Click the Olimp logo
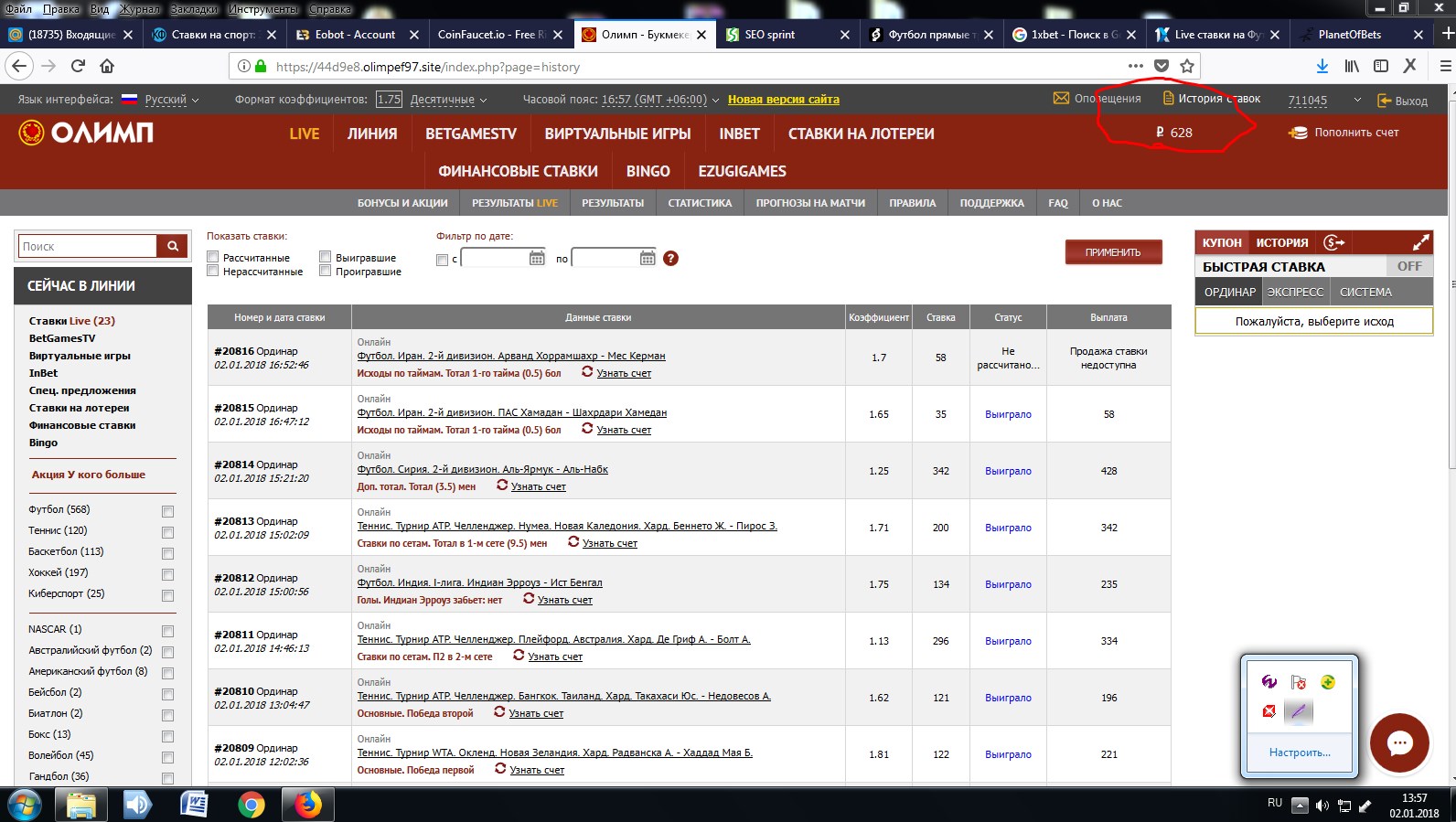The height and width of the screenshot is (822, 1456). (x=86, y=133)
